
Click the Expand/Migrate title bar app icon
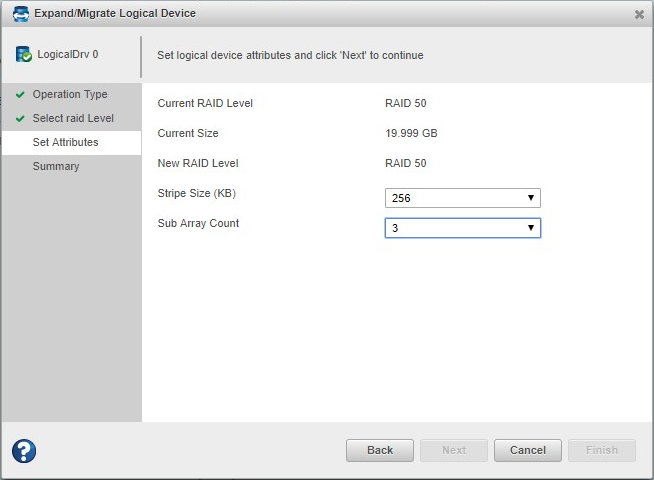20,14
